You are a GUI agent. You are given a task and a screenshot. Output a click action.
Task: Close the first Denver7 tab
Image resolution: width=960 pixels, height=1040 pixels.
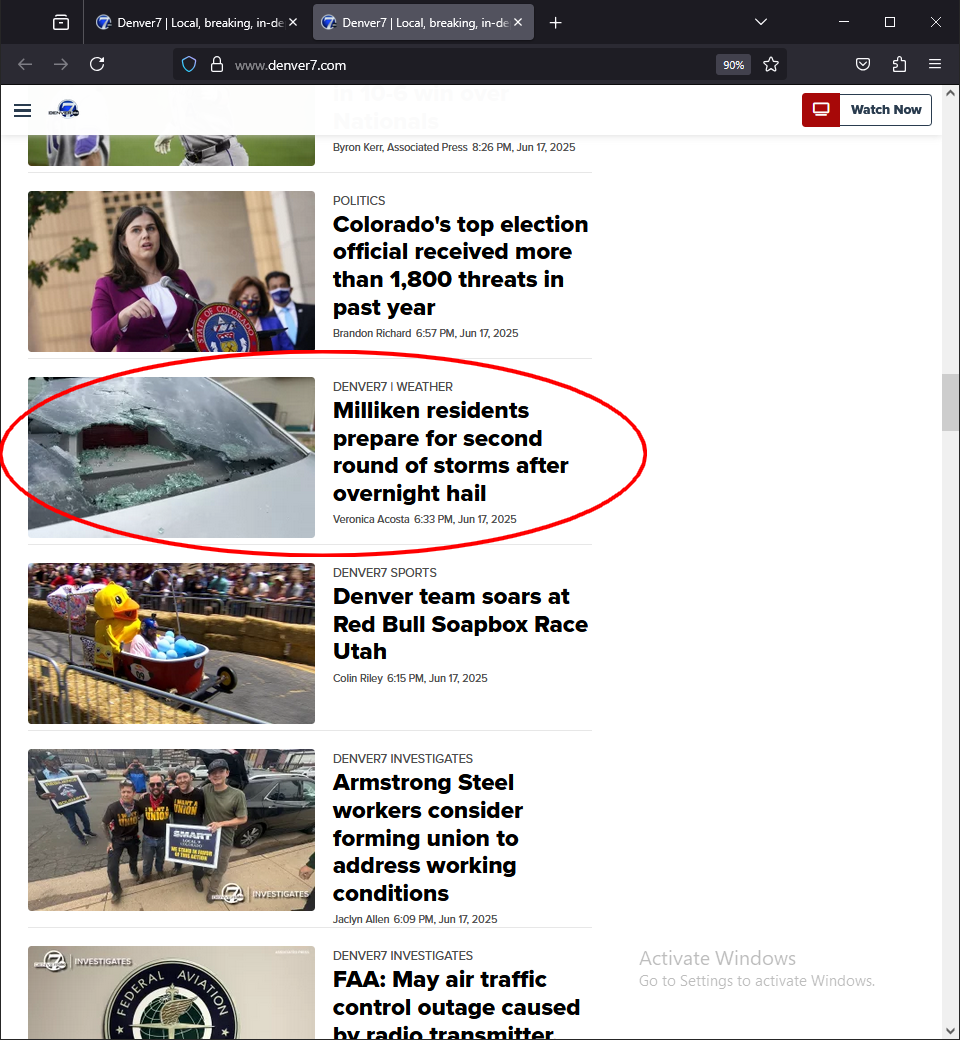[293, 23]
